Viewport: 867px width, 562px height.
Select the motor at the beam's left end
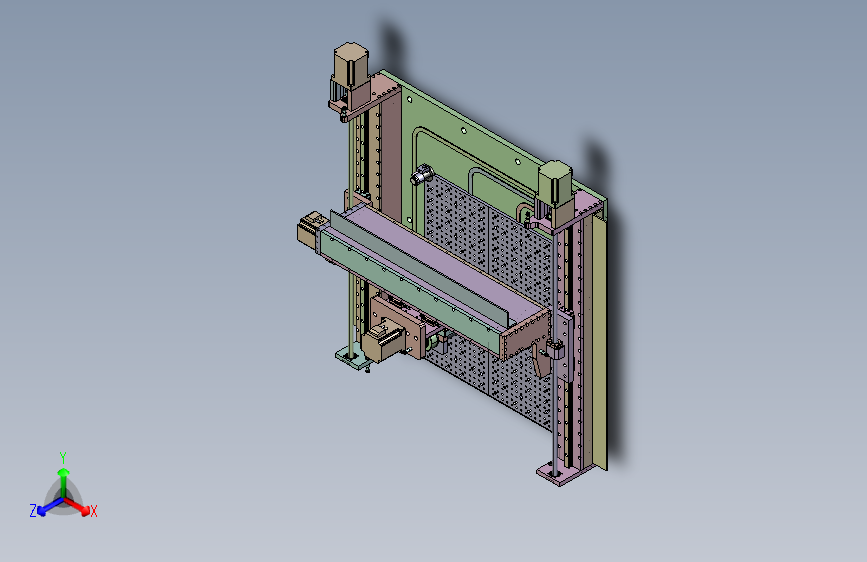pyautogui.click(x=311, y=229)
